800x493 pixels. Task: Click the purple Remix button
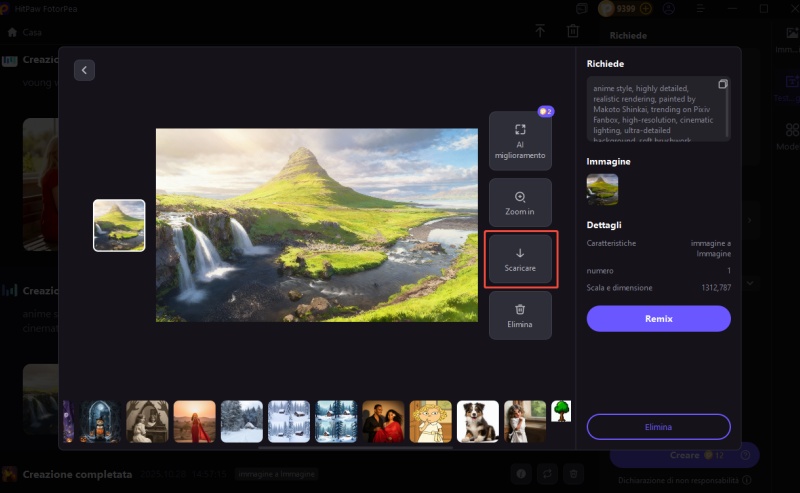[658, 318]
